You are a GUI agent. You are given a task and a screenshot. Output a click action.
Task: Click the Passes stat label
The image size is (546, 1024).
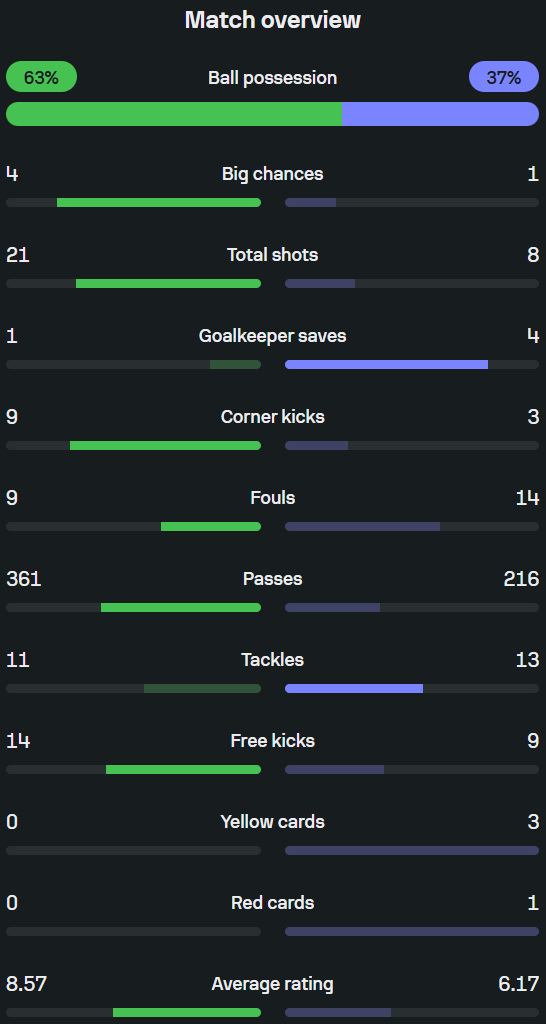point(272,579)
